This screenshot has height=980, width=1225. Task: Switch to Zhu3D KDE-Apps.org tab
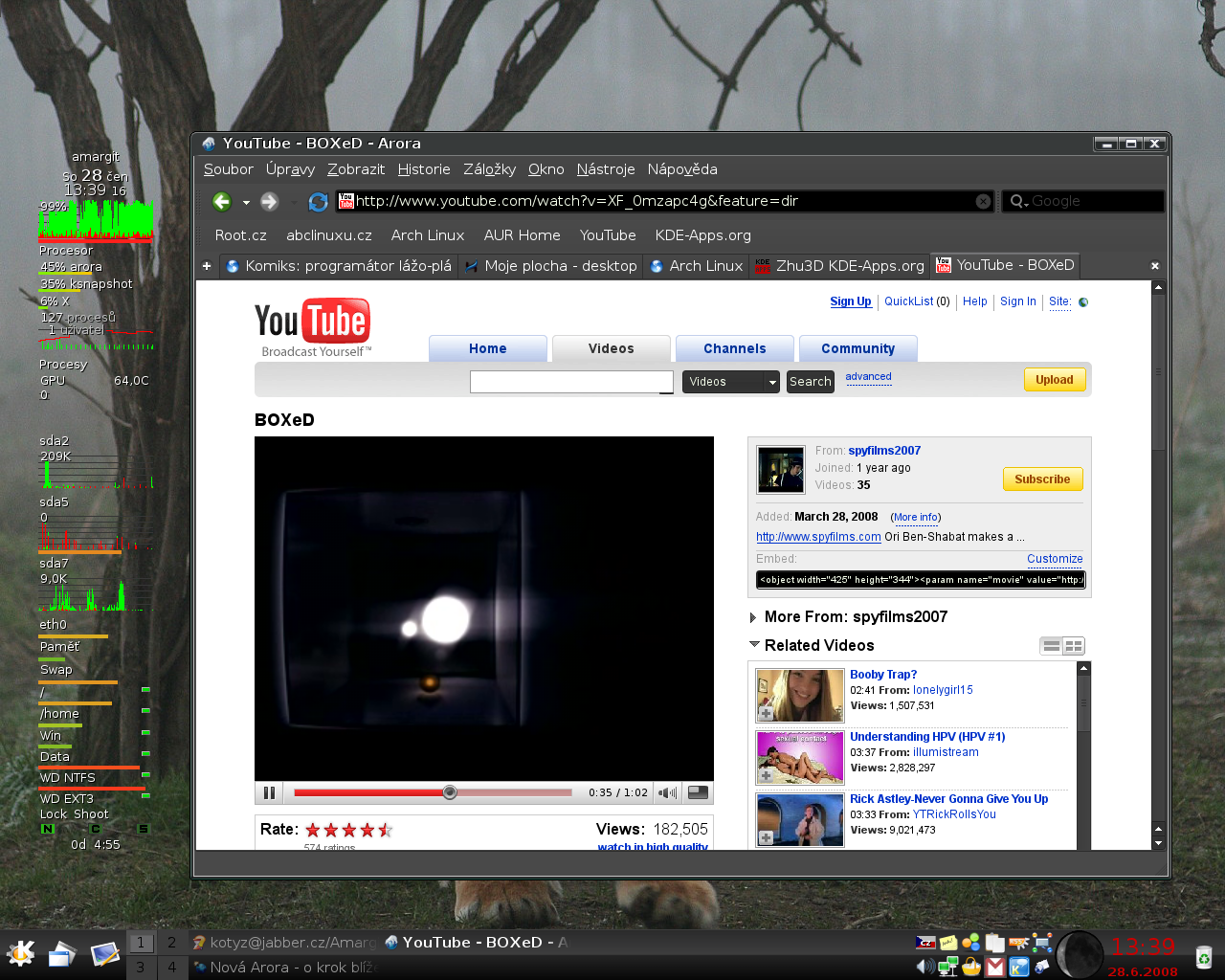[x=839, y=266]
